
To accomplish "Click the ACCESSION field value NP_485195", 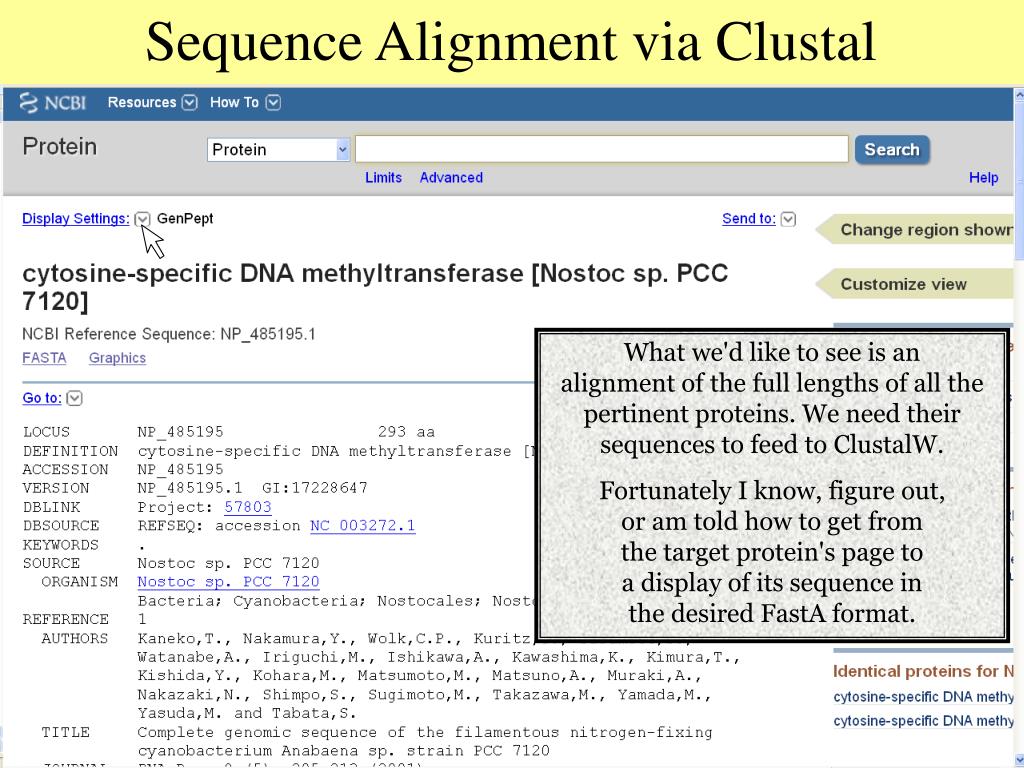I will tap(180, 470).
